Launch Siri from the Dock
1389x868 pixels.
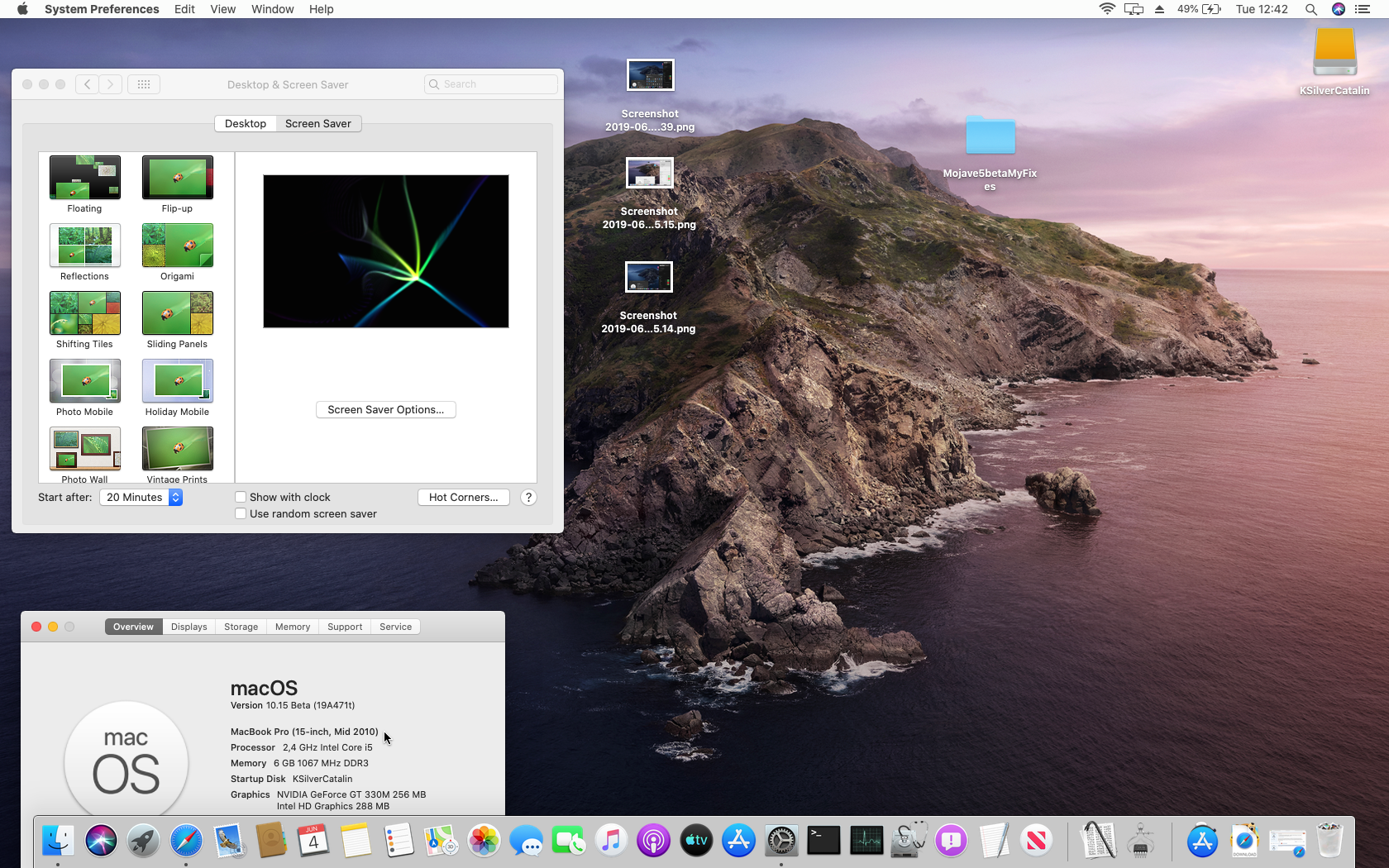(101, 842)
